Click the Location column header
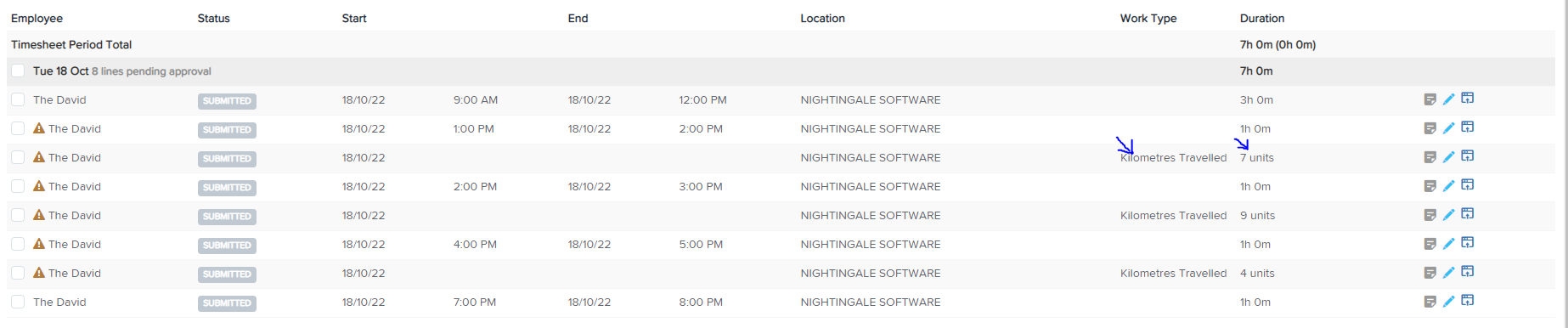The height and width of the screenshot is (328, 1568). pyautogui.click(x=822, y=19)
